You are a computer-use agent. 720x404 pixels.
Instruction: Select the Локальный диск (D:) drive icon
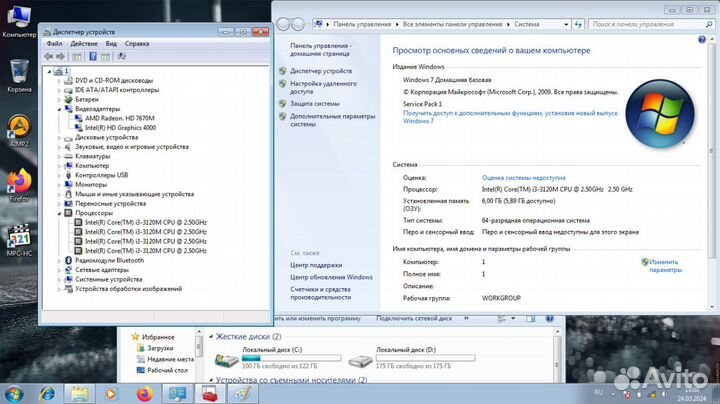360,360
